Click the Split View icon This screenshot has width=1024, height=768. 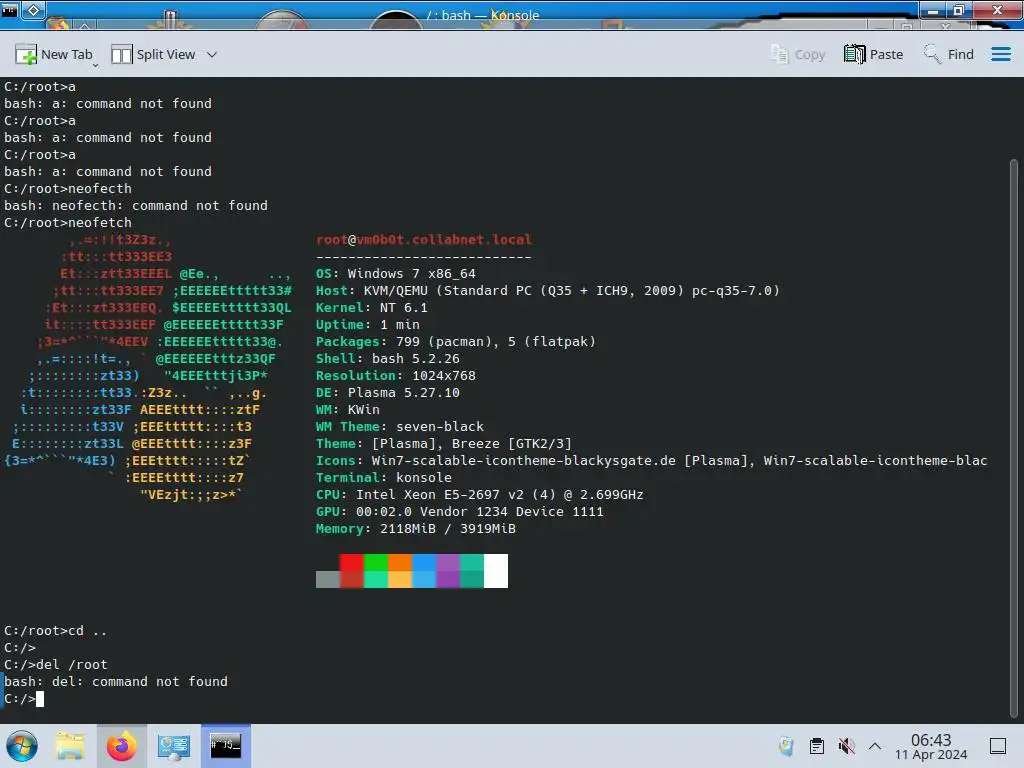click(121, 54)
